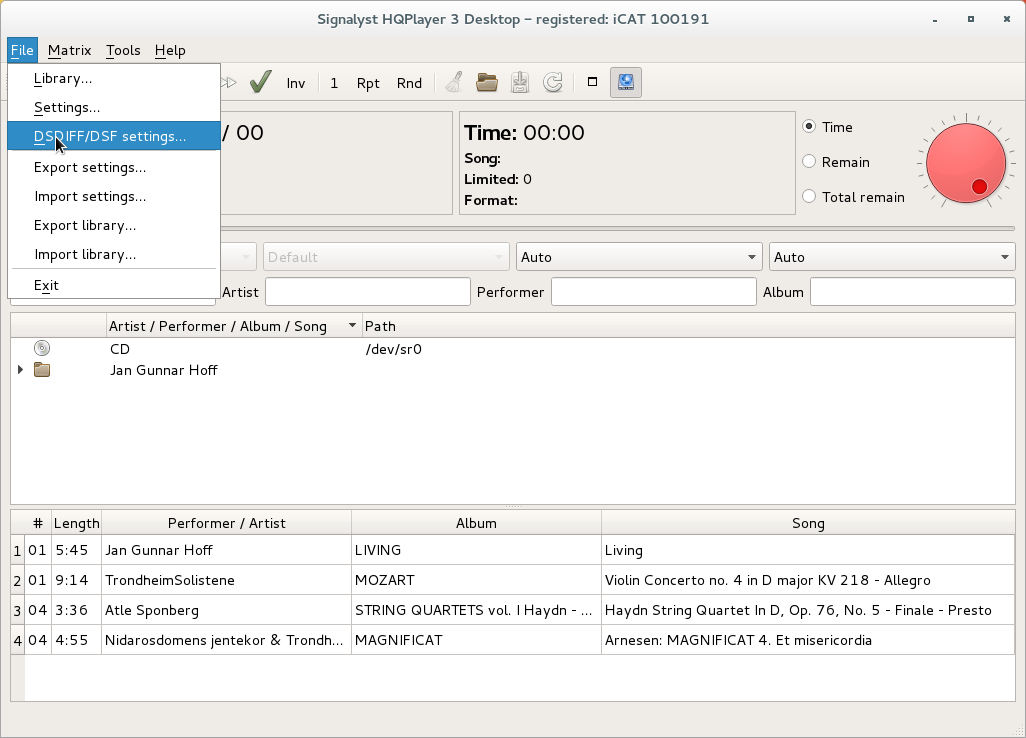
Task: Select the Time radio button
Action: coord(809,126)
